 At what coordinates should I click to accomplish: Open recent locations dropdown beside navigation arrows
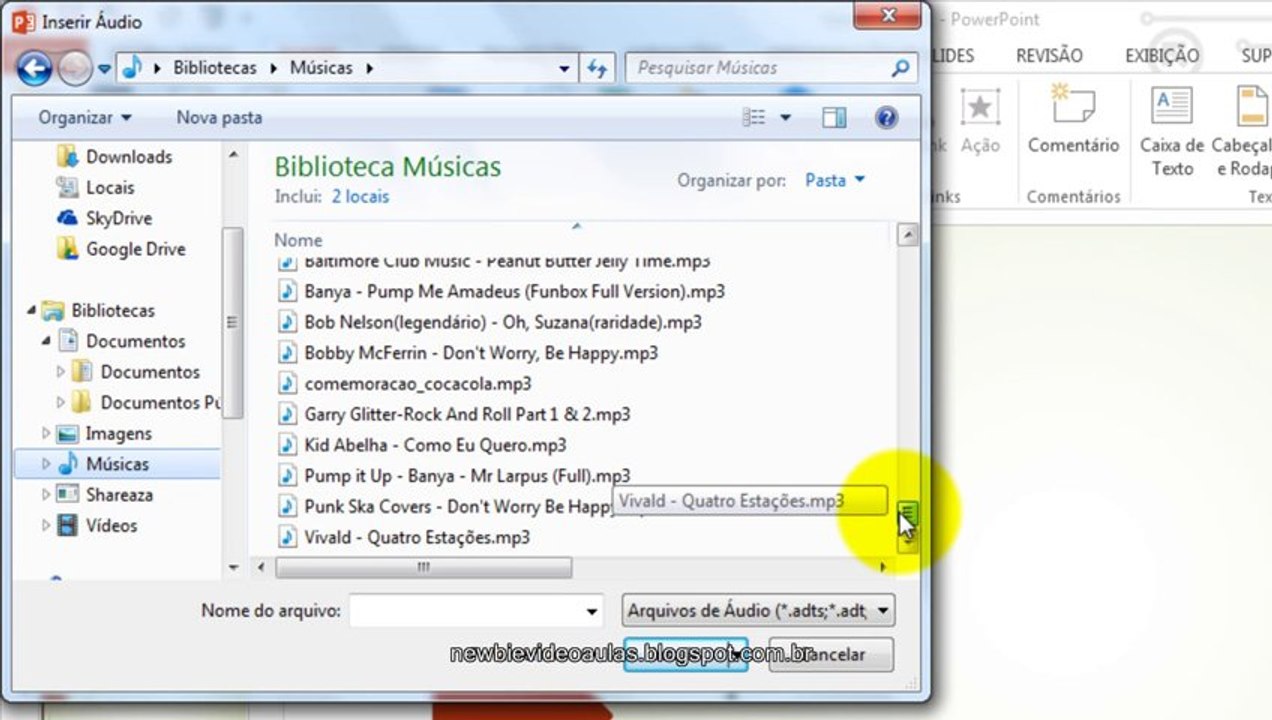click(x=105, y=69)
